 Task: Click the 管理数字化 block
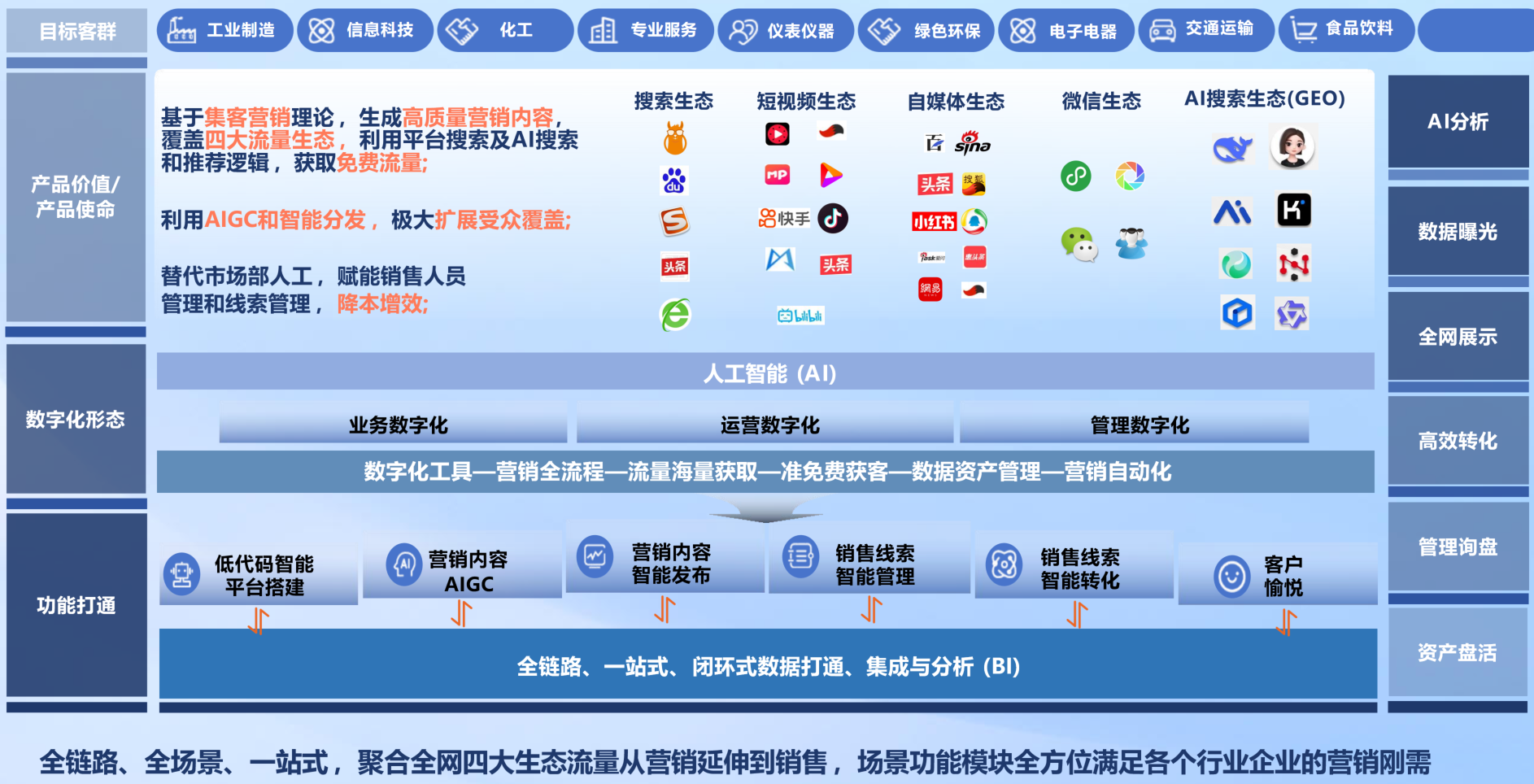click(x=1135, y=424)
